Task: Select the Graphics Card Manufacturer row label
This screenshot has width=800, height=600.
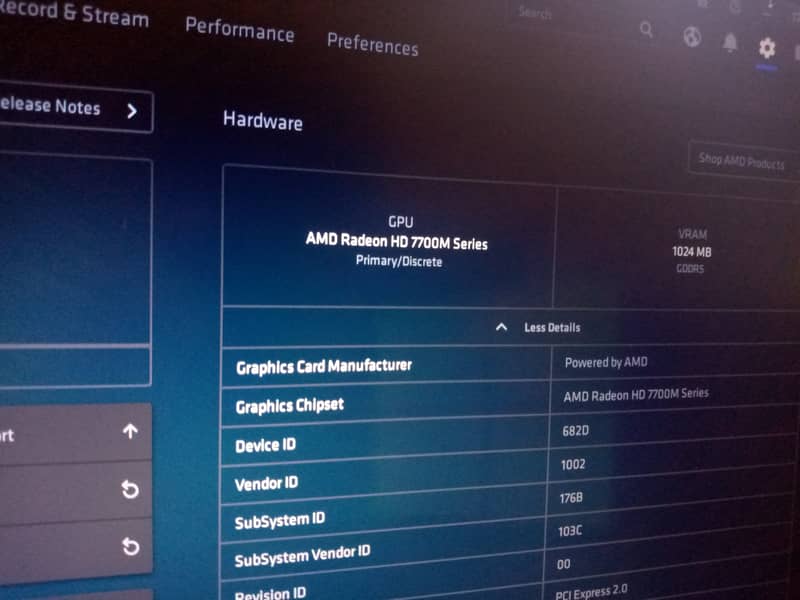Action: (323, 366)
